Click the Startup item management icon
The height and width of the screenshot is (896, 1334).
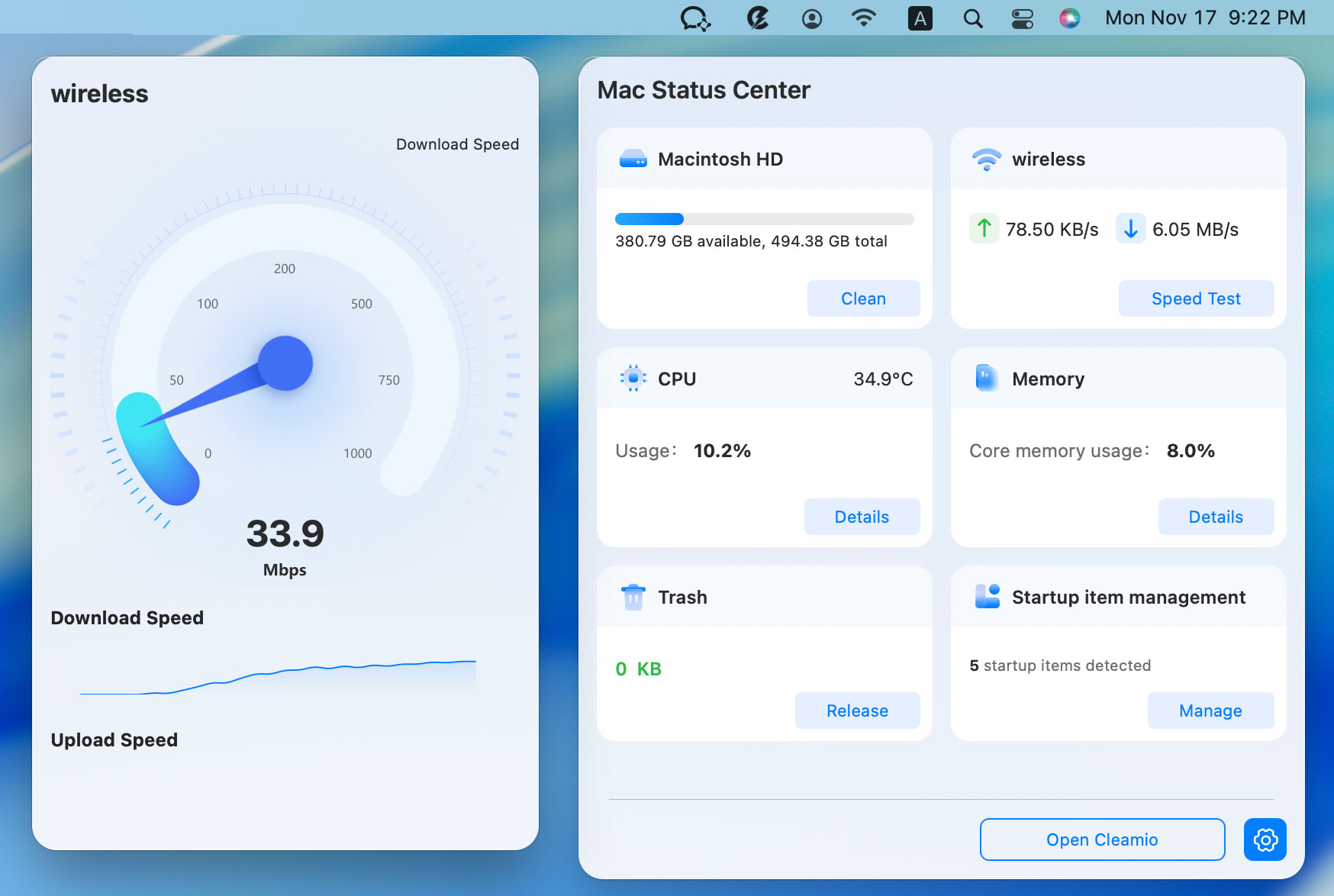click(x=986, y=597)
